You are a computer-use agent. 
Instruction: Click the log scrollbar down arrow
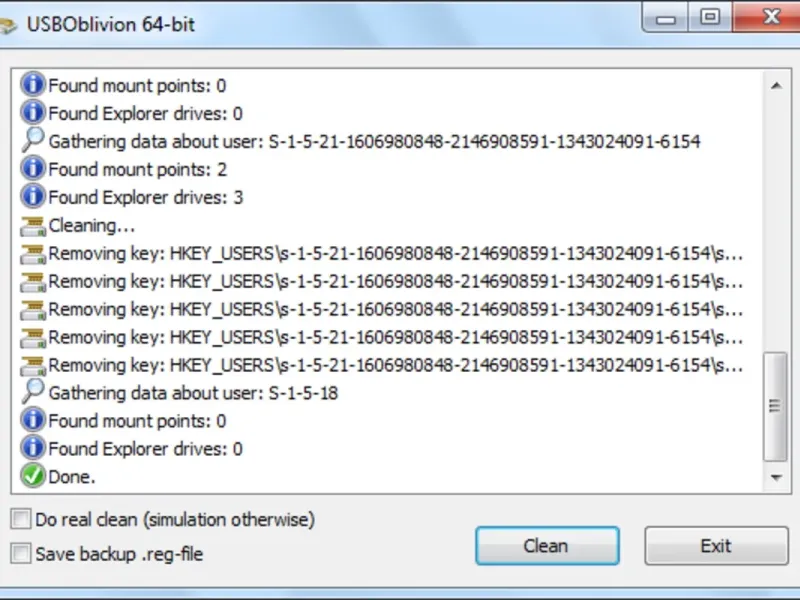click(x=777, y=478)
